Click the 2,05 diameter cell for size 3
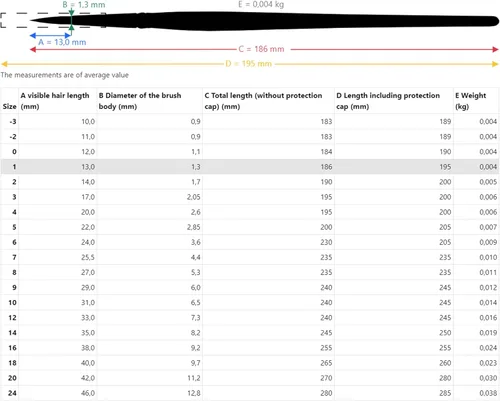Viewport: 500px width, 401px height. 193,197
